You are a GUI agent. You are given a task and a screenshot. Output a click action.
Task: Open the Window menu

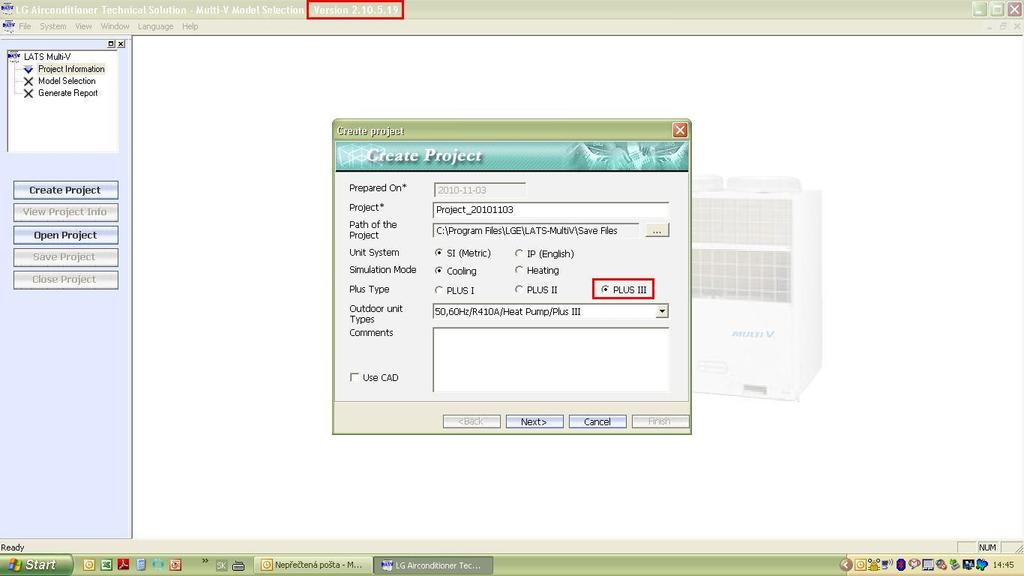click(115, 26)
